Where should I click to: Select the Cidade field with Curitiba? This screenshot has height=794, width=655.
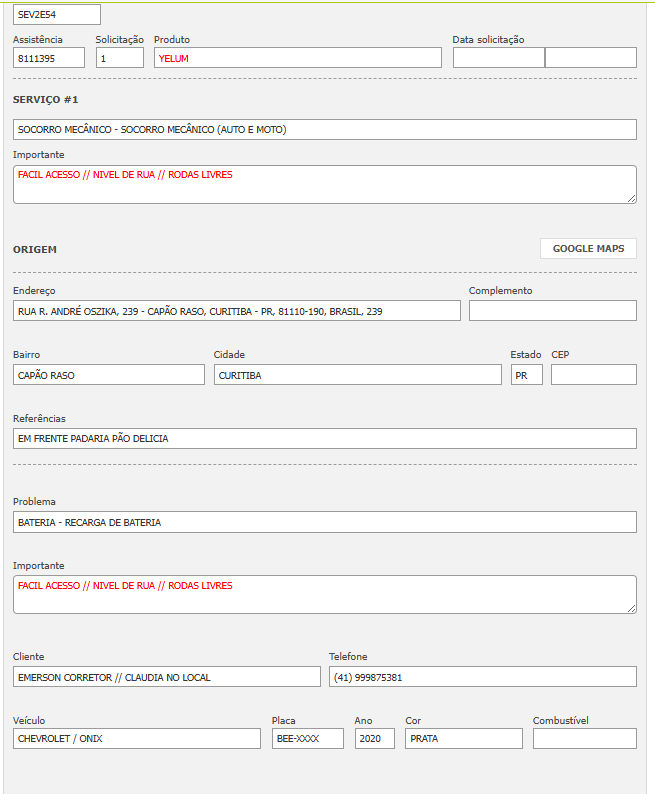point(357,375)
